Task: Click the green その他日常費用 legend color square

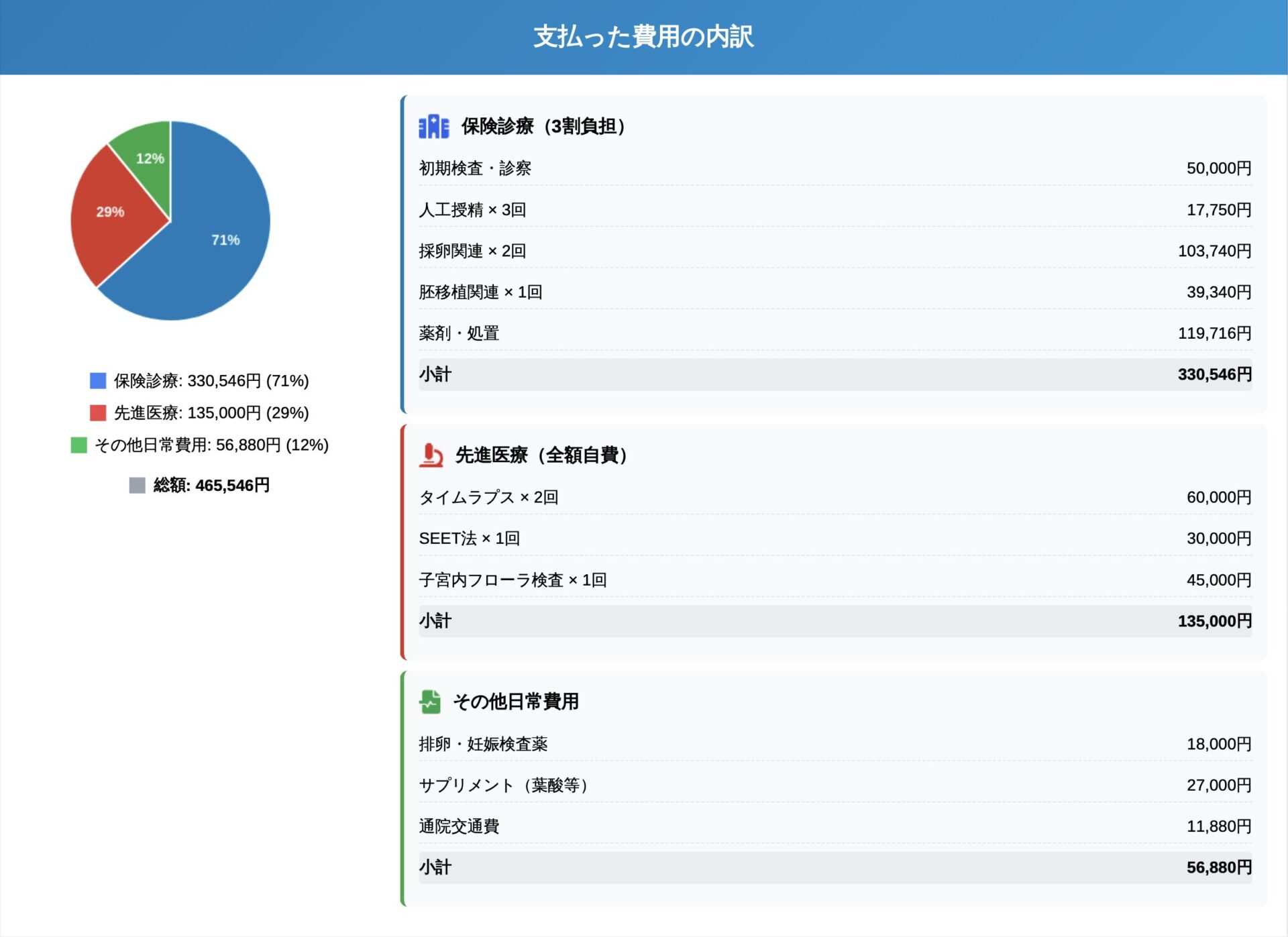Action: 79,445
